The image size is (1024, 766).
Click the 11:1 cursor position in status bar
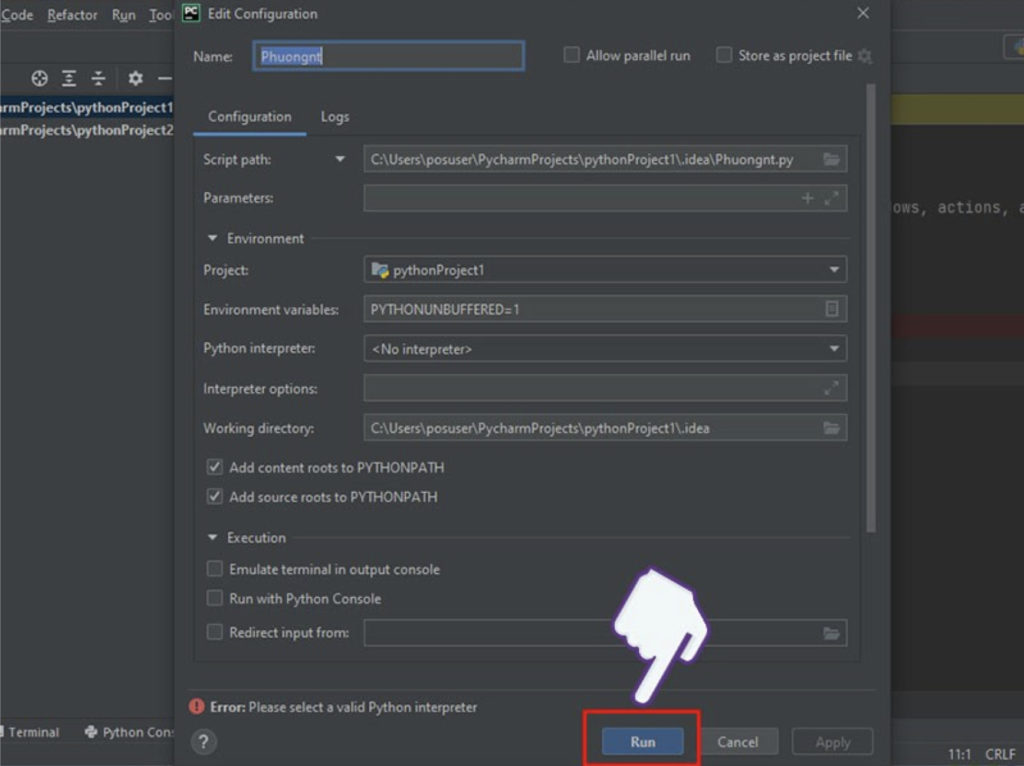coord(959,754)
